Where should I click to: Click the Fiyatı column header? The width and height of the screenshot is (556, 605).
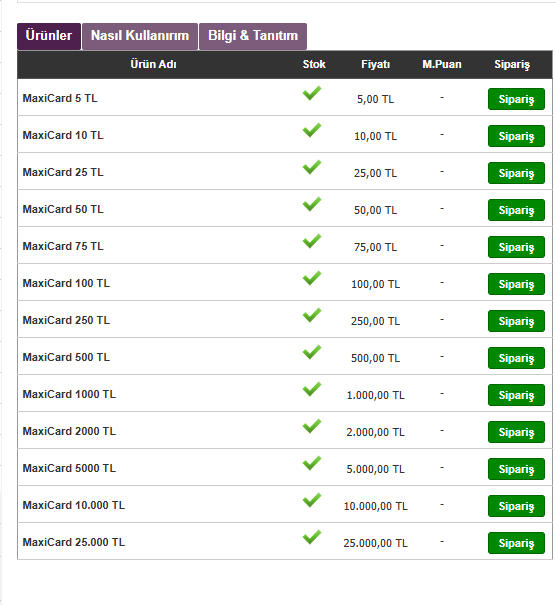(375, 64)
